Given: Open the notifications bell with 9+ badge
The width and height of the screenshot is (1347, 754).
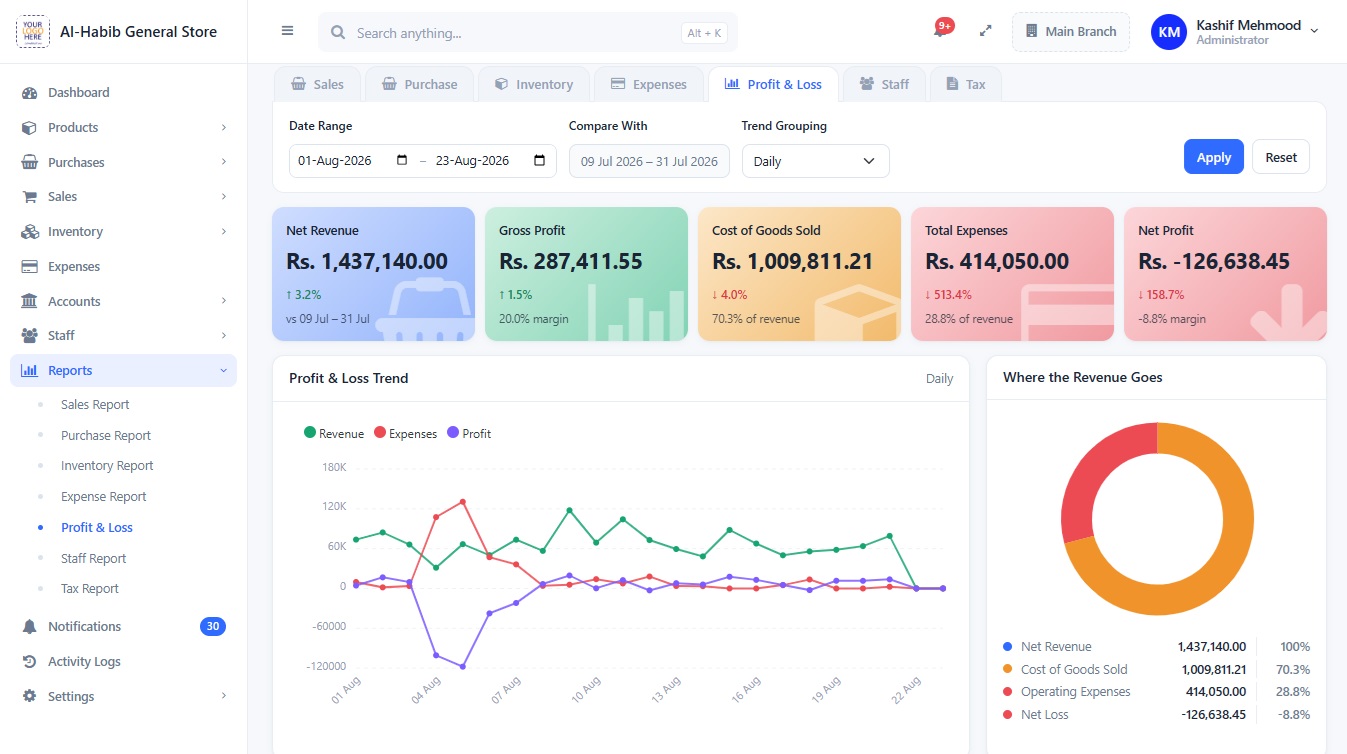Looking at the screenshot, I should (940, 30).
